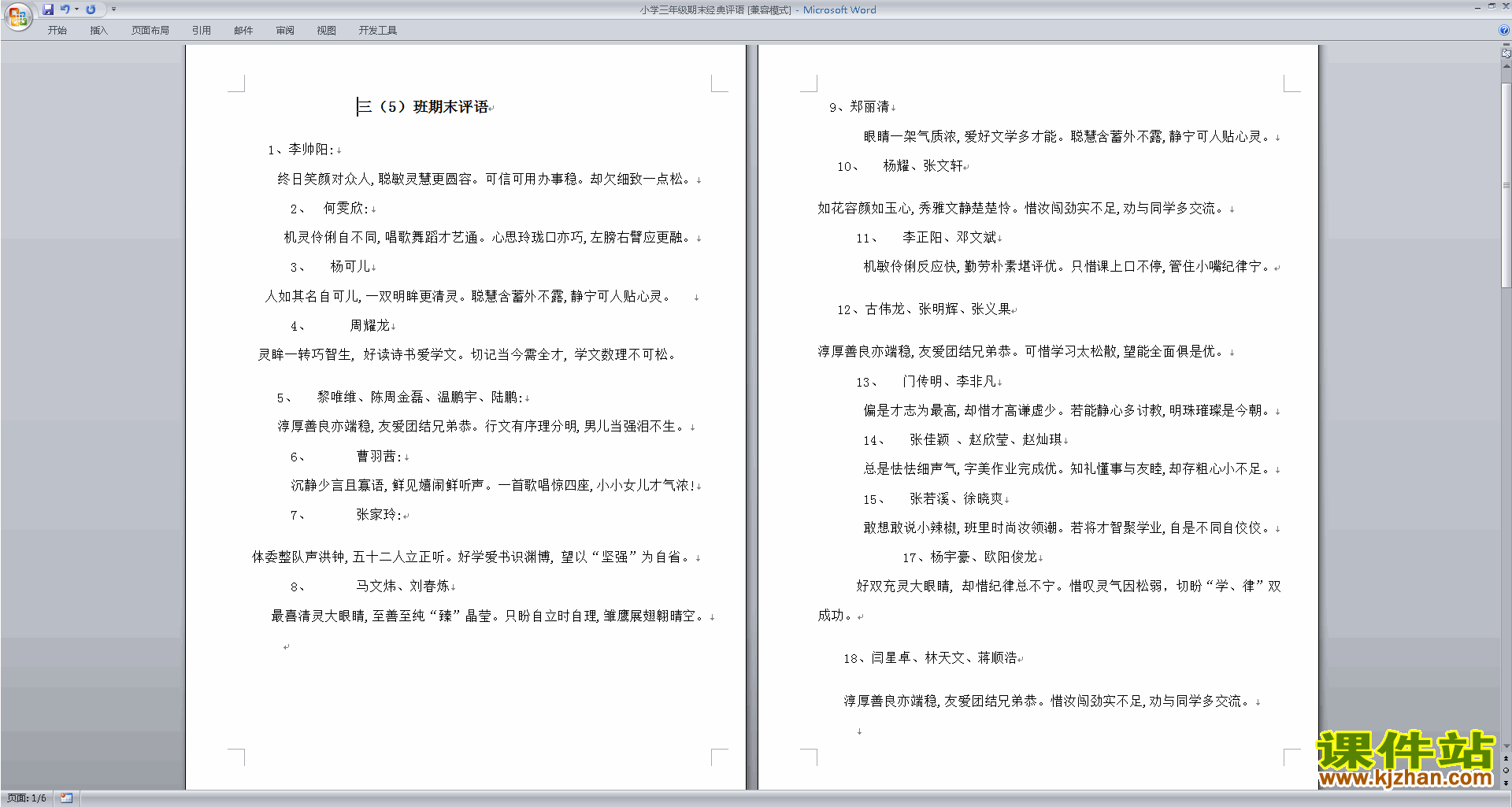Click the name 杨可儿

[x=350, y=267]
